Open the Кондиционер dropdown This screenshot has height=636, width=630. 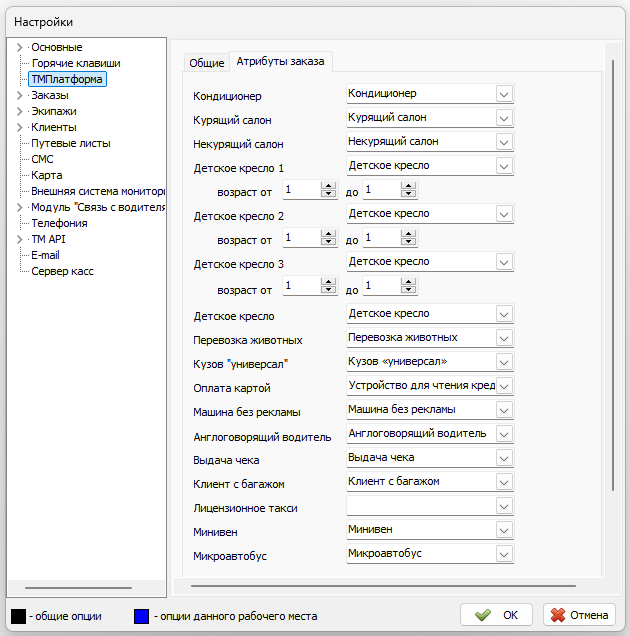(504, 94)
